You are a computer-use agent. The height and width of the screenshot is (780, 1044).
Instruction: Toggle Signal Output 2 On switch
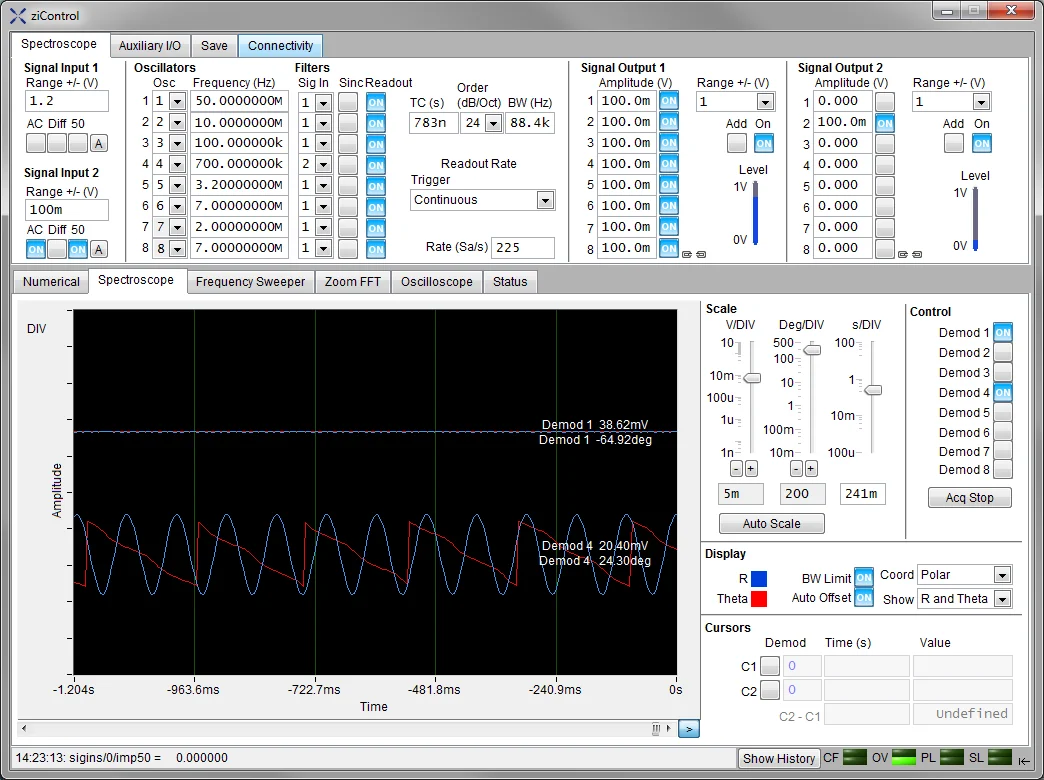click(x=981, y=143)
